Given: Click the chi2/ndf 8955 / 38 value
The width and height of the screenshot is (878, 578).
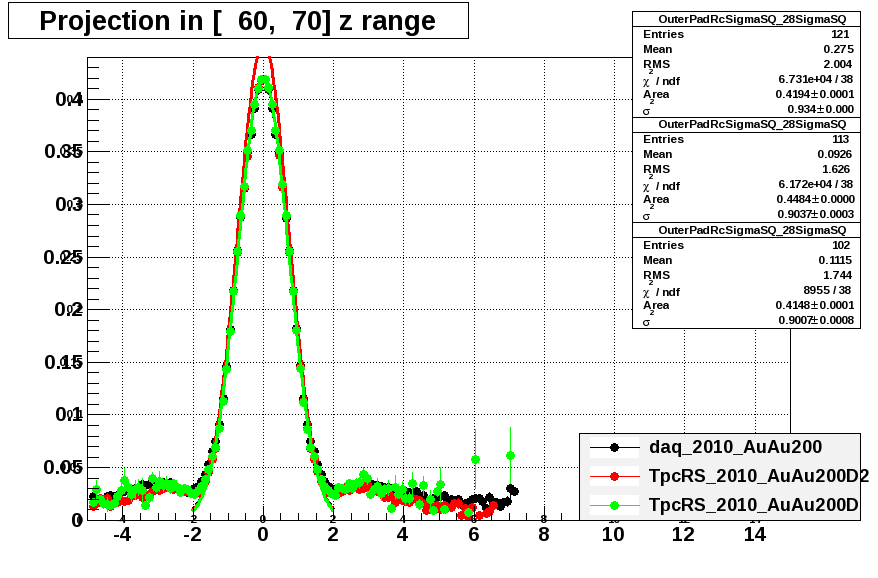Looking at the screenshot, I should click(827, 290).
